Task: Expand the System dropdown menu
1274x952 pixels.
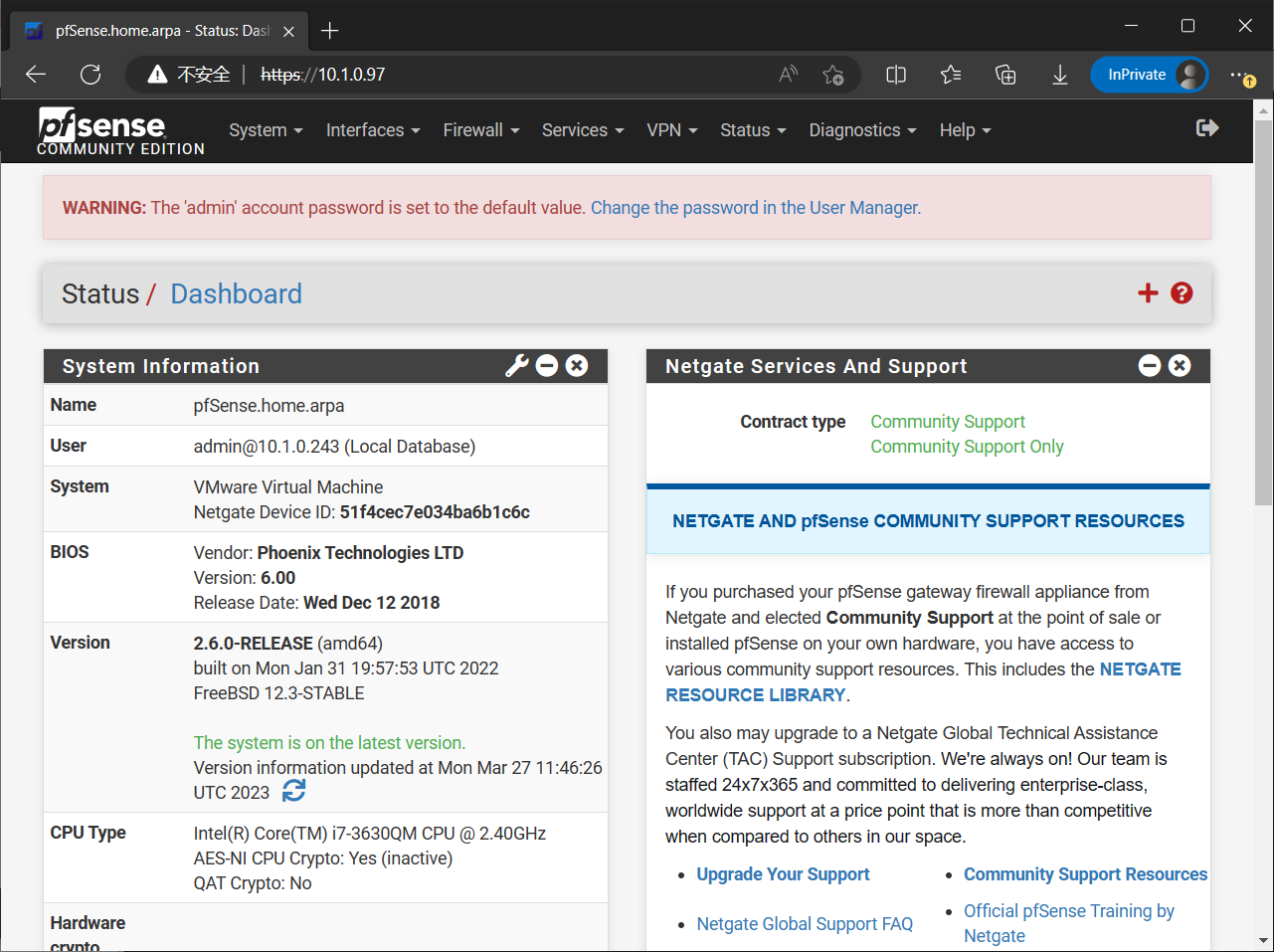Action: 265,130
